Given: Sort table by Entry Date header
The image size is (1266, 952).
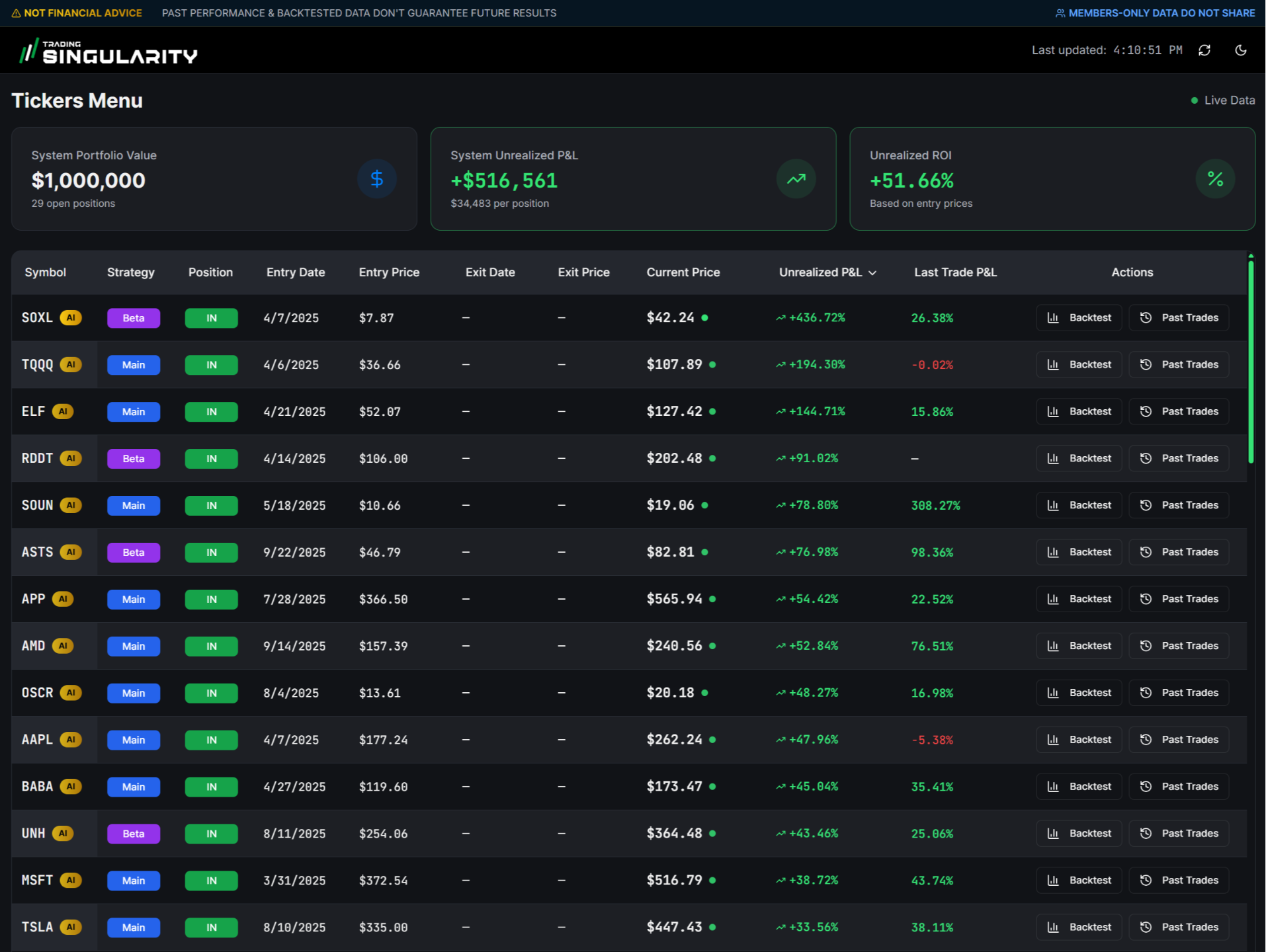Looking at the screenshot, I should 296,272.
